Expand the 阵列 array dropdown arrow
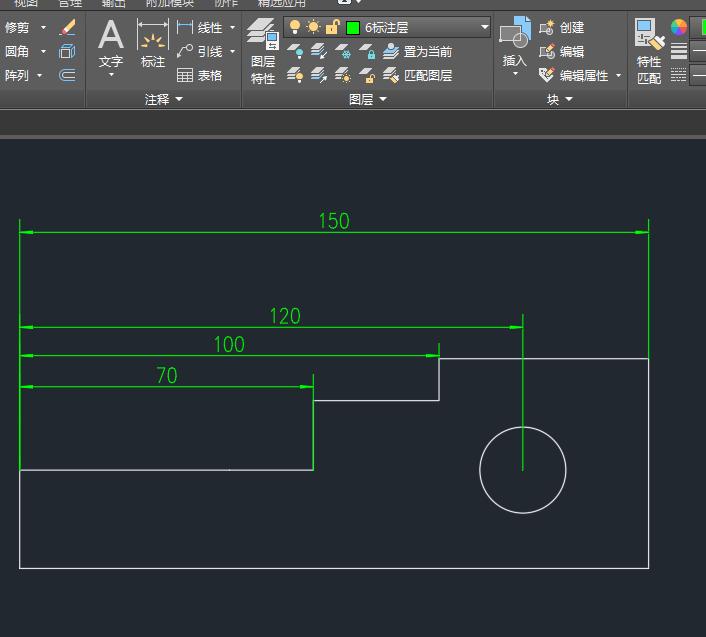Screen dimensions: 706x637 coord(40,75)
